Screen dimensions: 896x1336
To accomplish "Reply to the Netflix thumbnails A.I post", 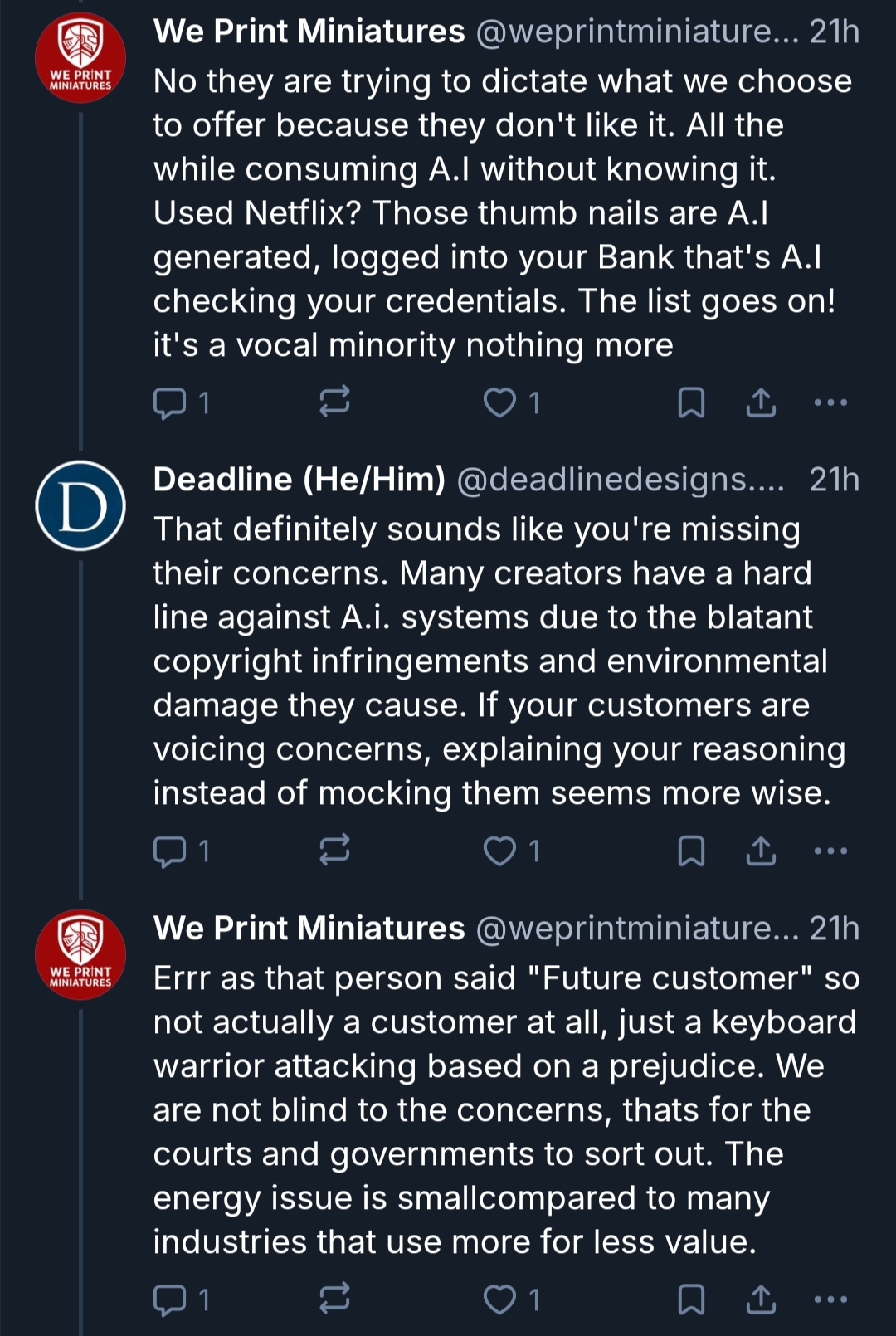I will pos(170,403).
